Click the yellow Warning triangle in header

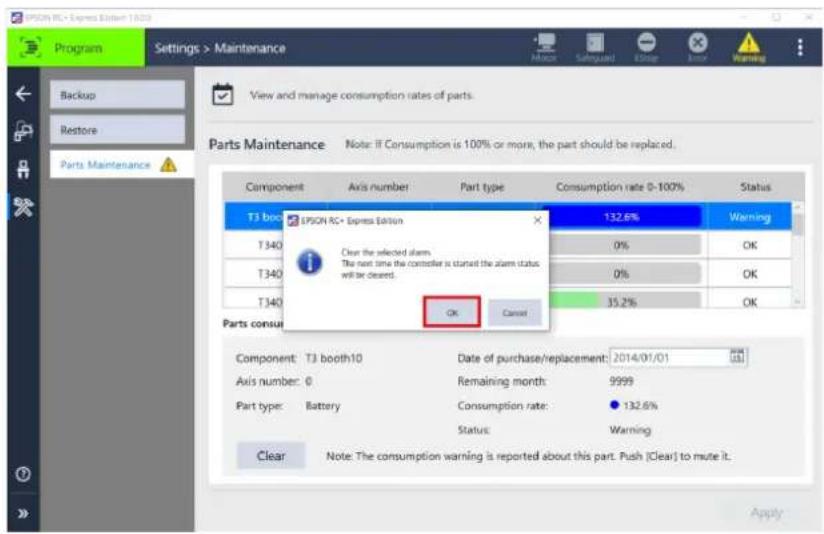[749, 43]
